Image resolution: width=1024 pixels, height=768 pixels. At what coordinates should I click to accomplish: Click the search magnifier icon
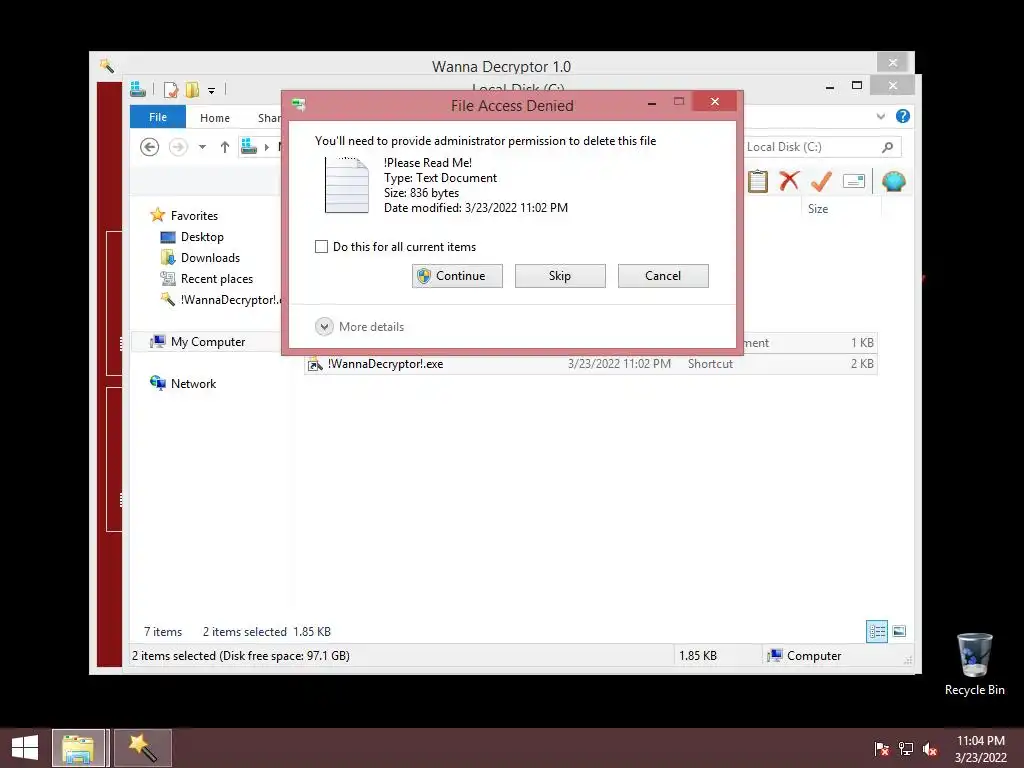tap(888, 147)
